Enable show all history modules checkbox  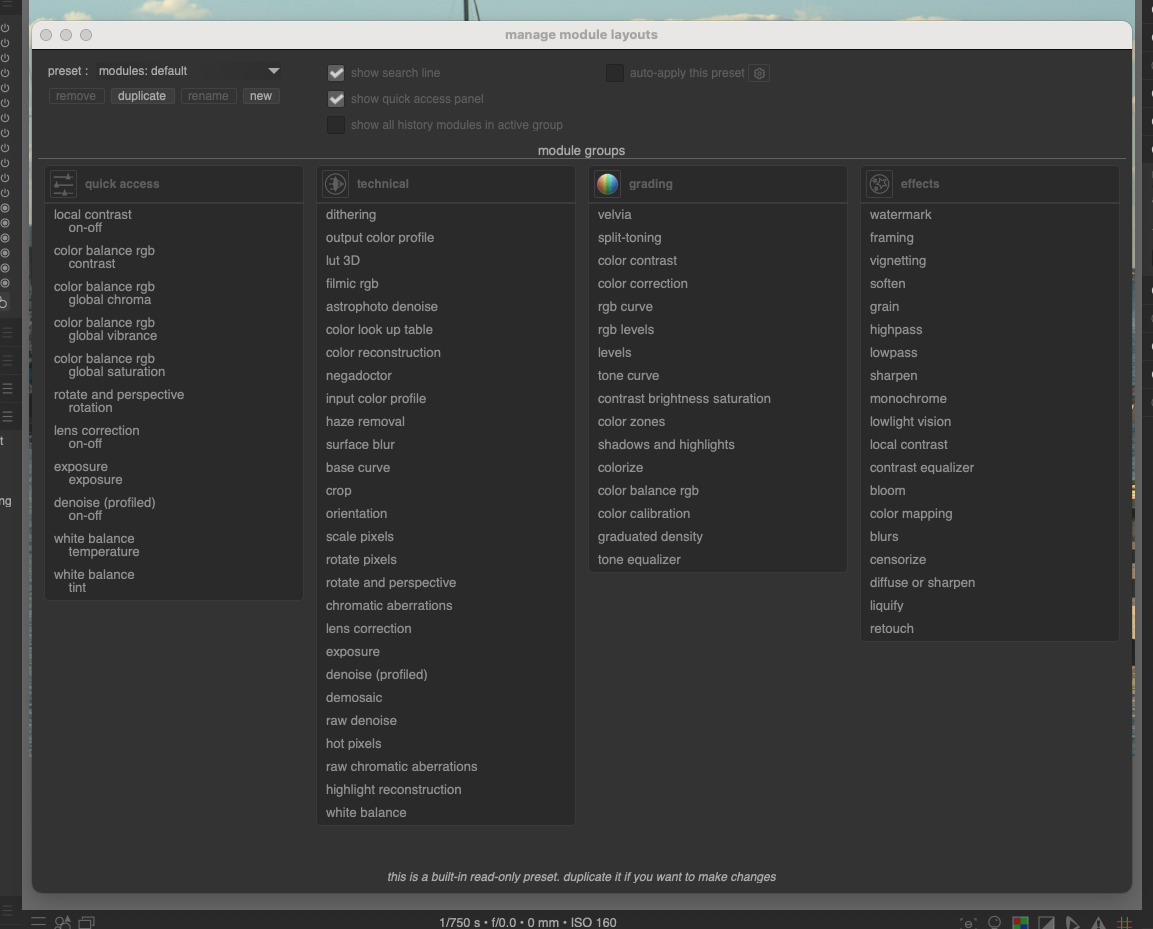tap(336, 125)
